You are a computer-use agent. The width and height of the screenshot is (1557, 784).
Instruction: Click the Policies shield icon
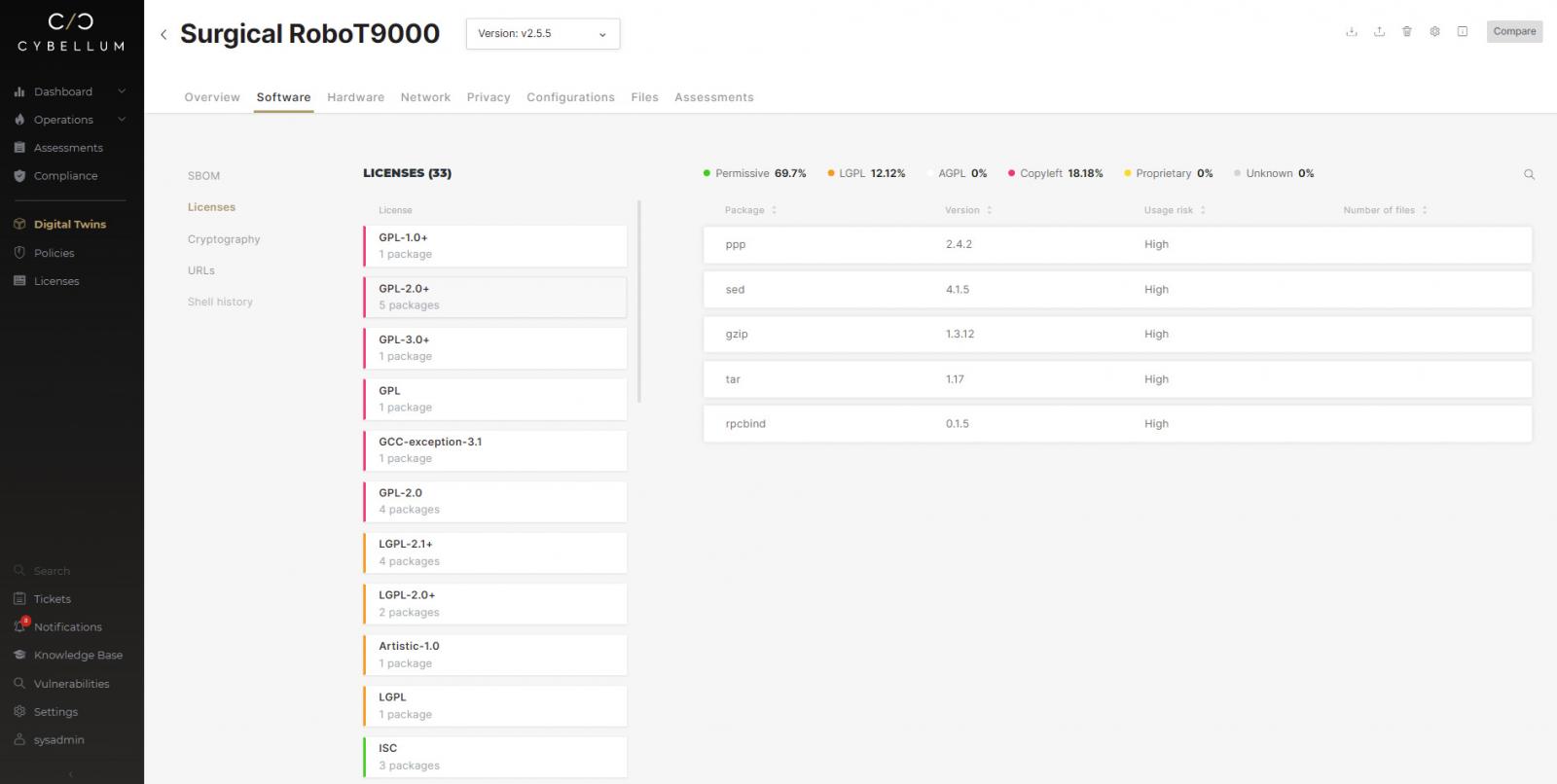click(19, 253)
